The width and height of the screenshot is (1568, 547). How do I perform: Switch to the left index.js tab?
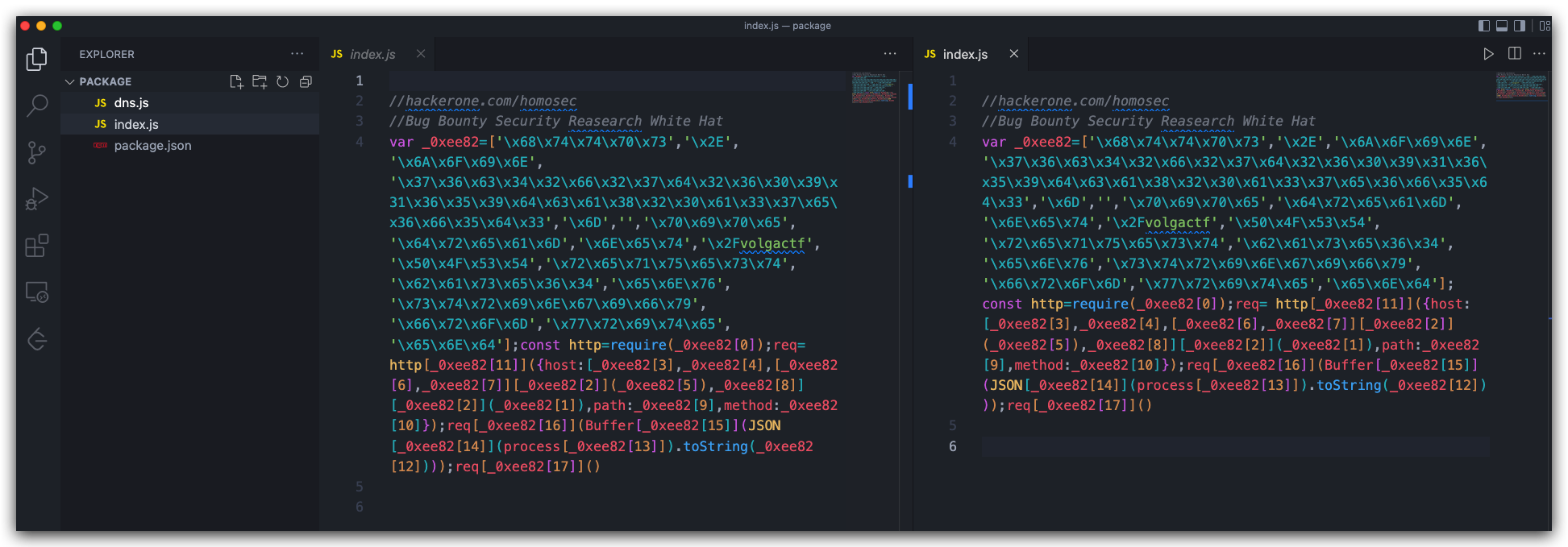[372, 54]
